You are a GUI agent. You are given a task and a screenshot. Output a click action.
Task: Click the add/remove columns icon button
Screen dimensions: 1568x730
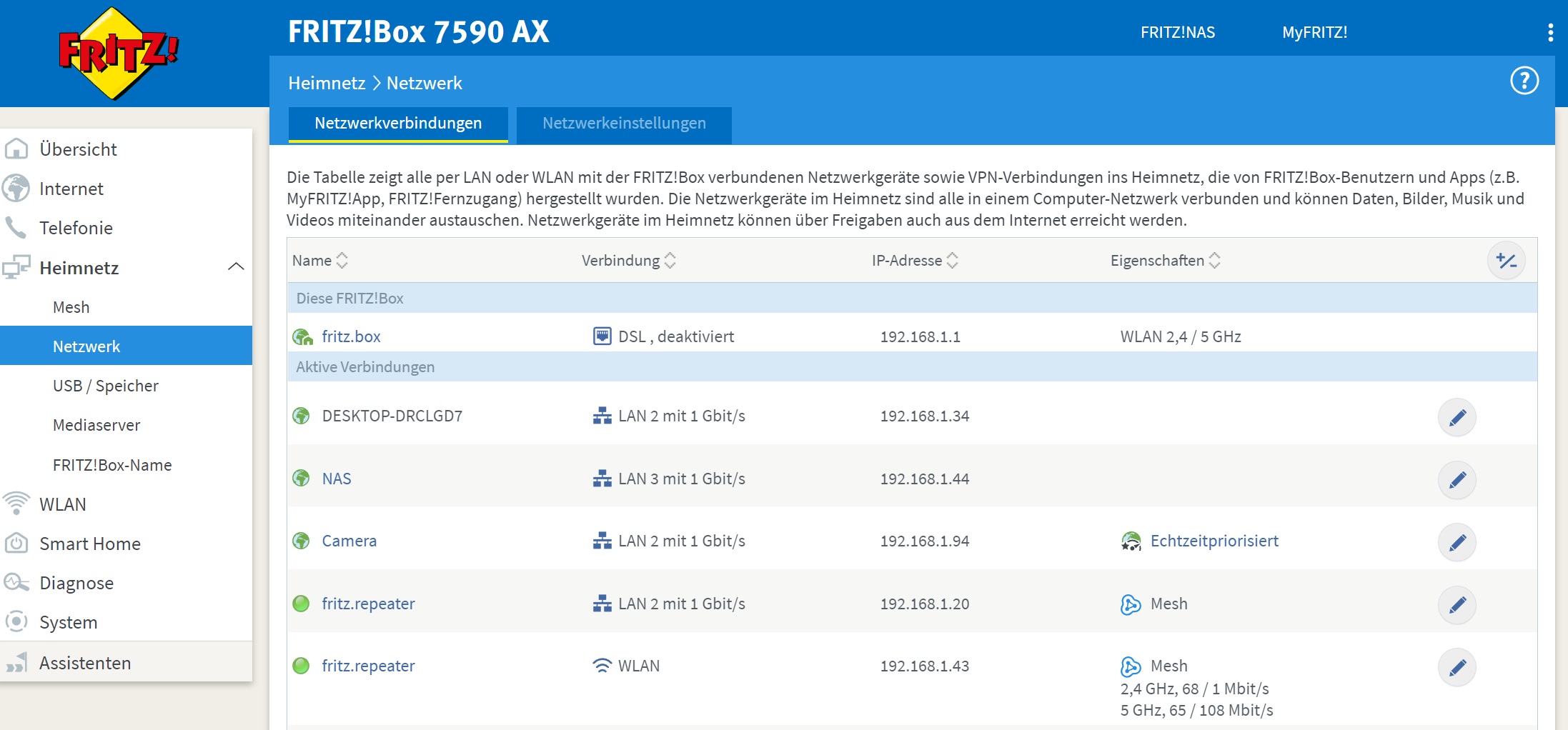tap(1507, 261)
